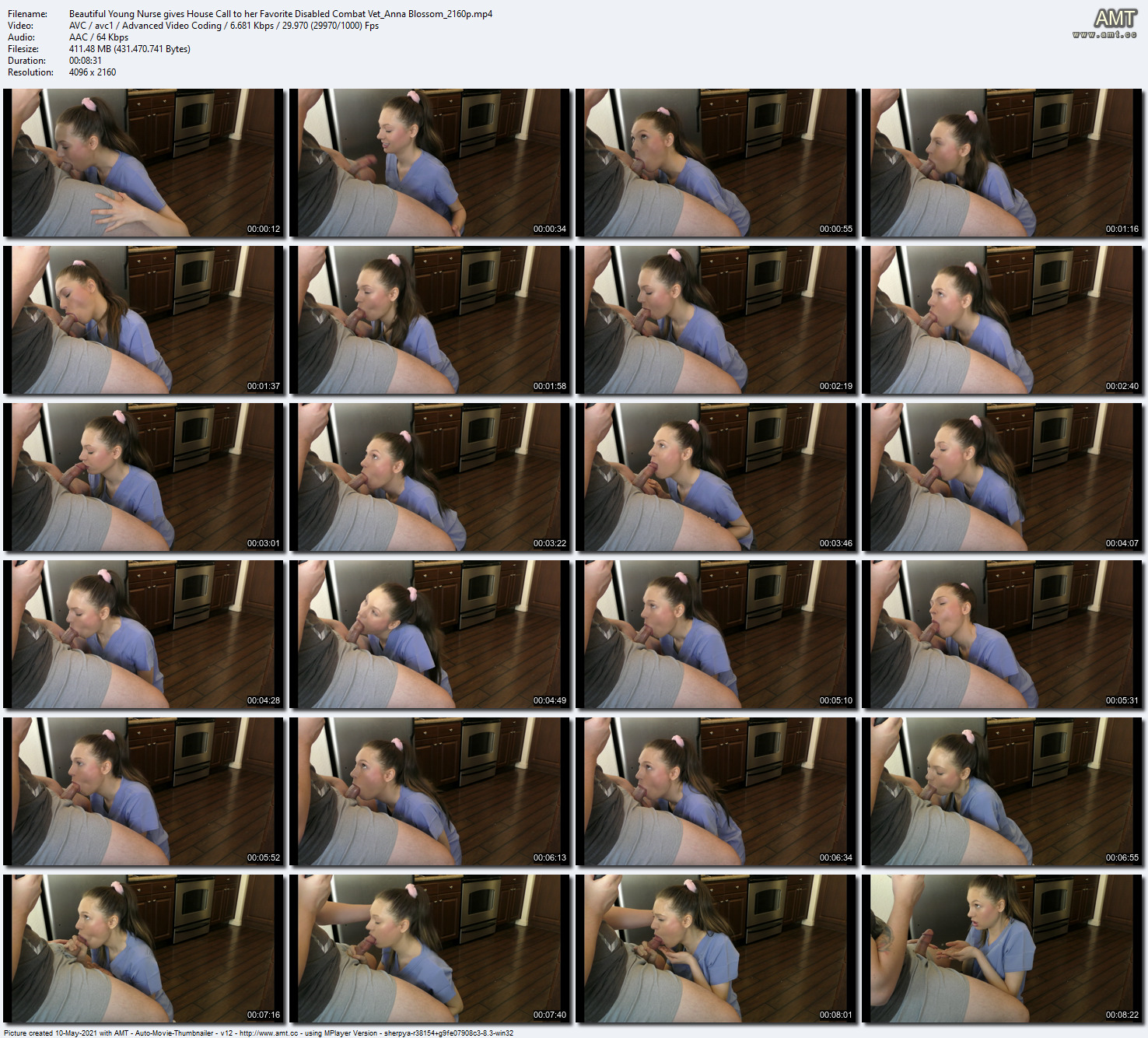The width and height of the screenshot is (1148, 1038).
Task: Open the thumbnail stamped 00:00:12
Action: [x=143, y=162]
